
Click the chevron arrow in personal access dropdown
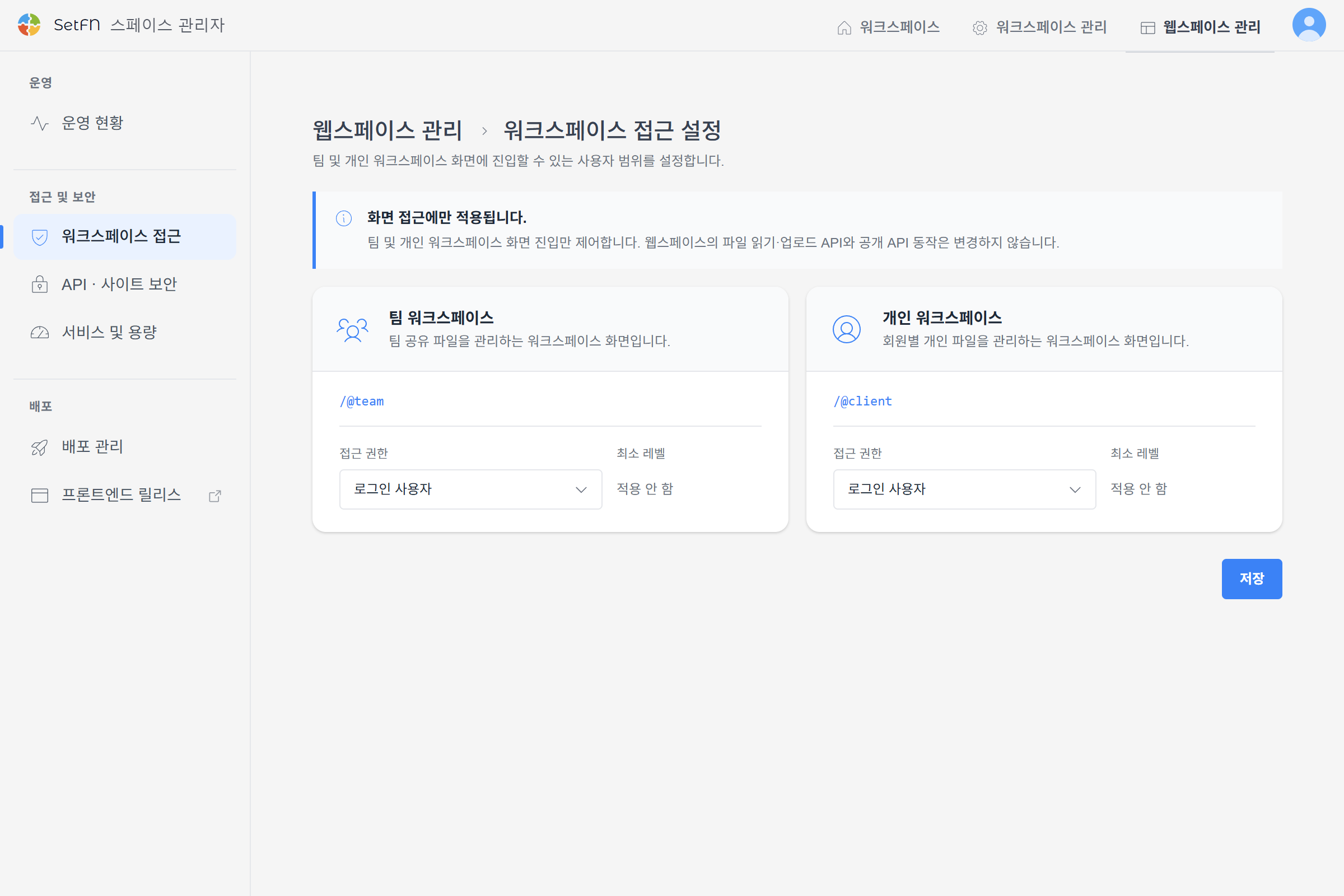click(1075, 489)
